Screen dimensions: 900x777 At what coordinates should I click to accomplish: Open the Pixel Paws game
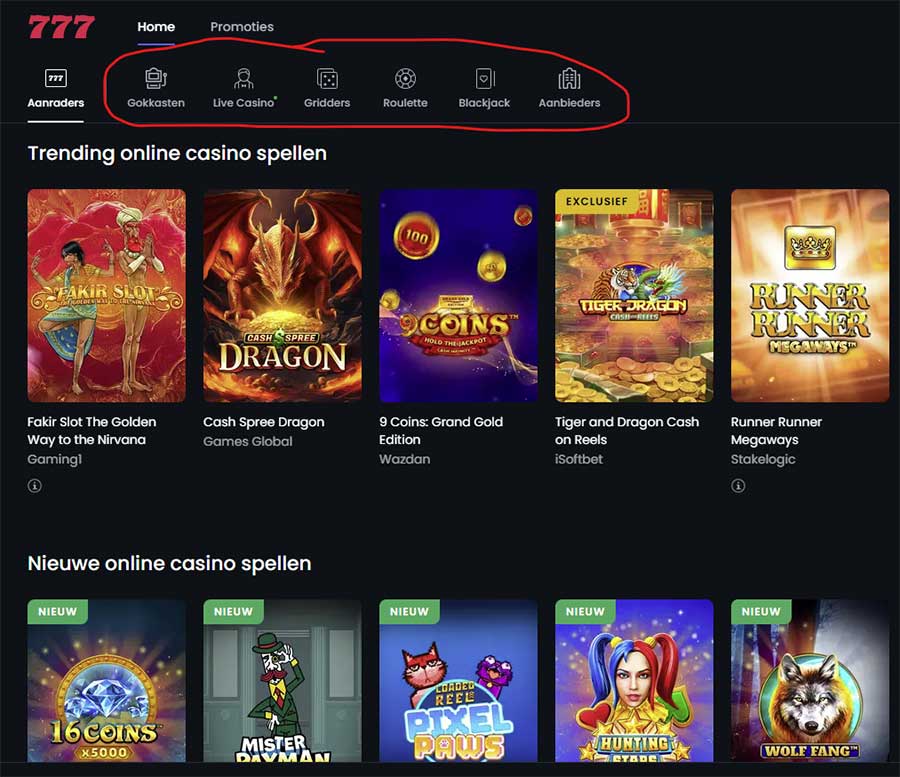459,681
